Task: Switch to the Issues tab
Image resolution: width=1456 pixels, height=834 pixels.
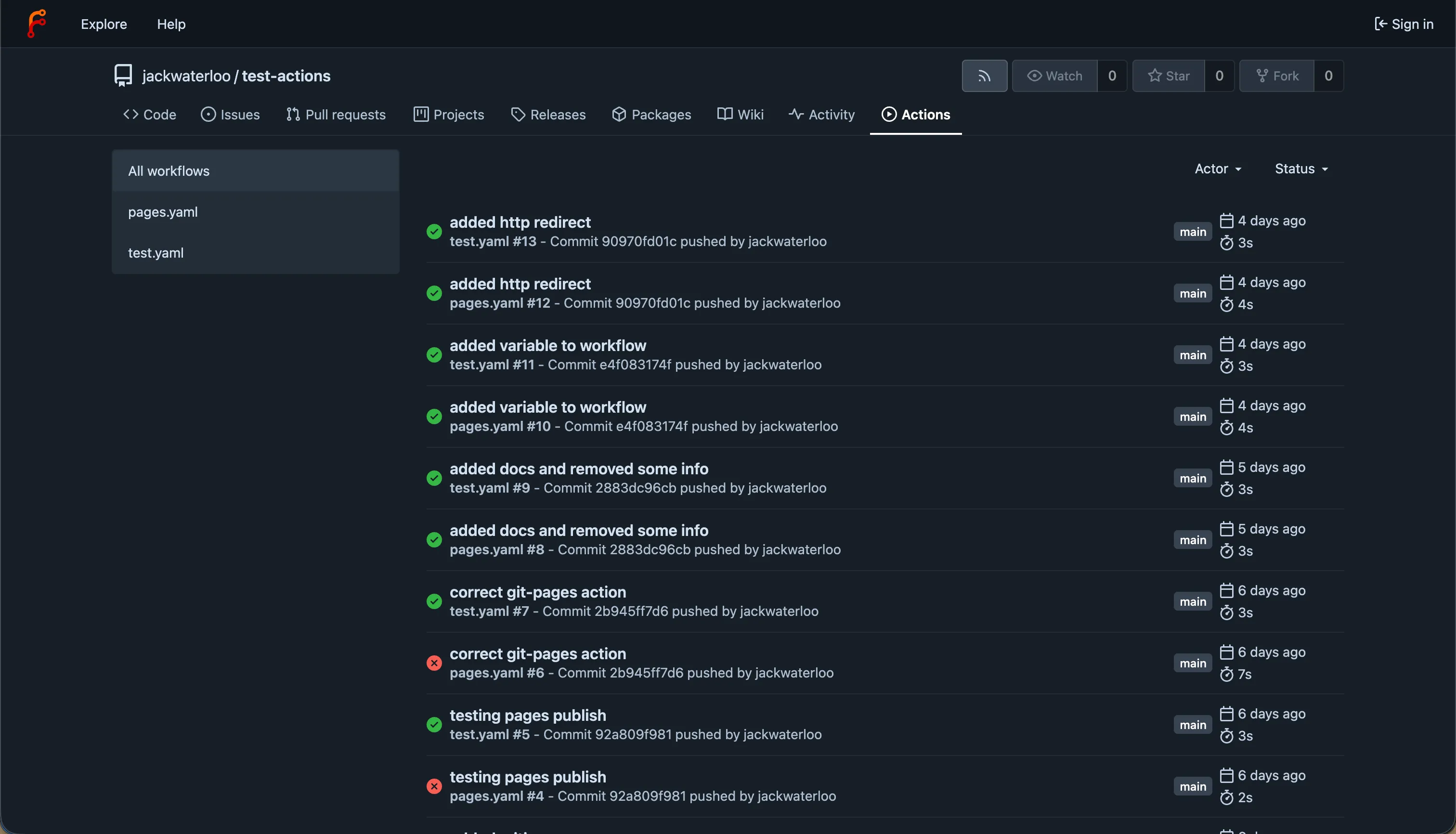Action: click(x=230, y=115)
